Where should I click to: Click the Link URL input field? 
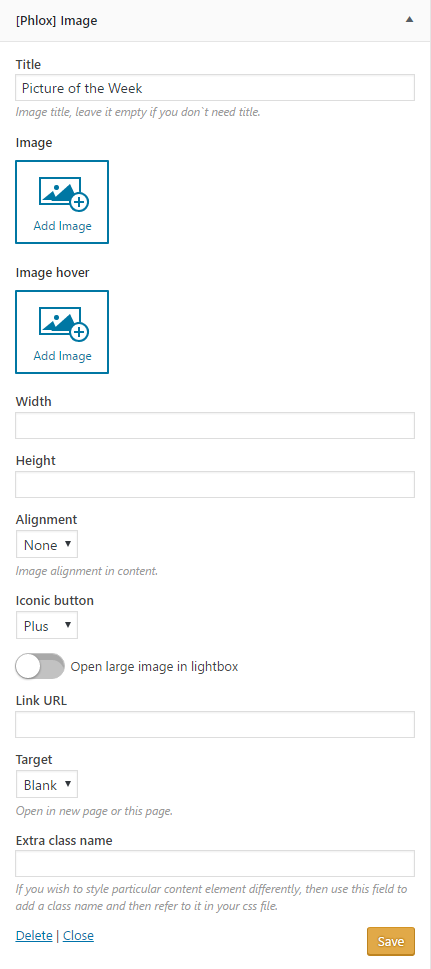(x=215, y=724)
